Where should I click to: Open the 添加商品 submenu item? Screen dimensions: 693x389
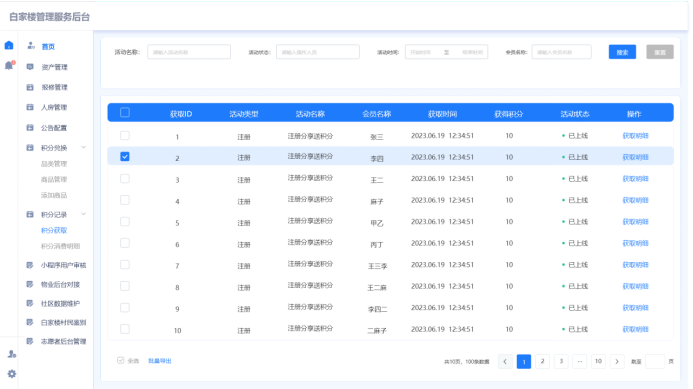click(54, 195)
